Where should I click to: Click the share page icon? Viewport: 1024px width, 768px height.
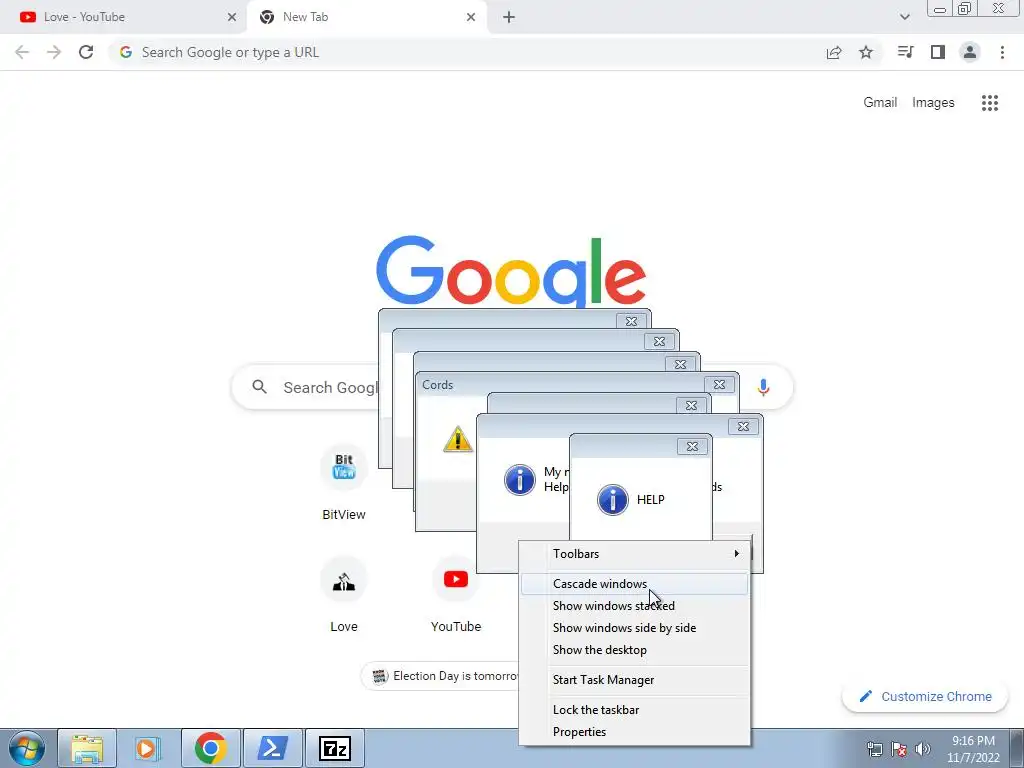tap(834, 52)
